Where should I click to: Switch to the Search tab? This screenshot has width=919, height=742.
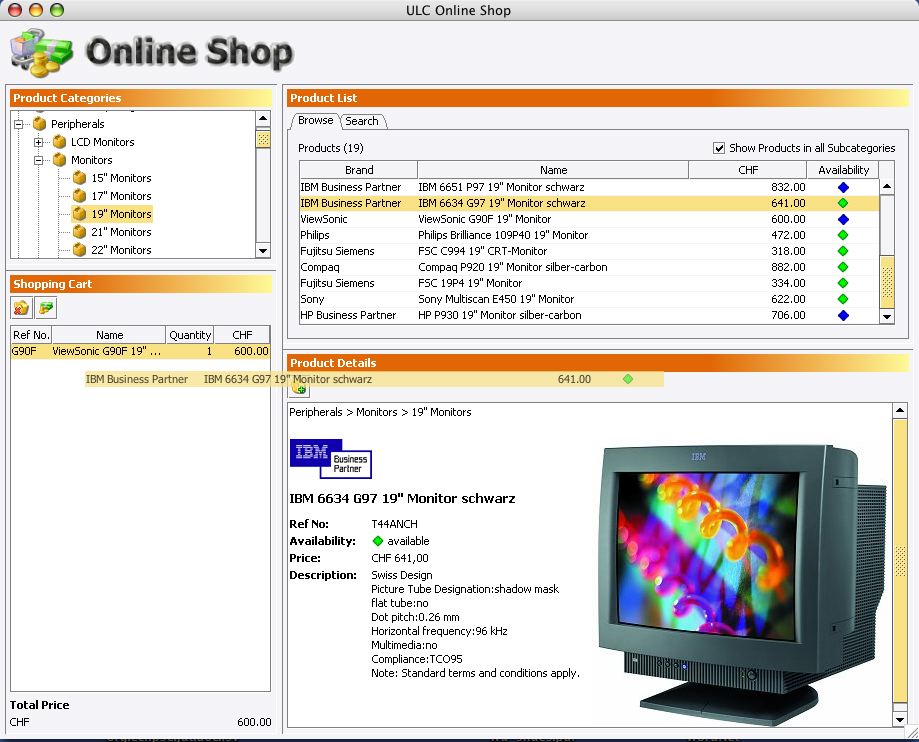(x=362, y=121)
